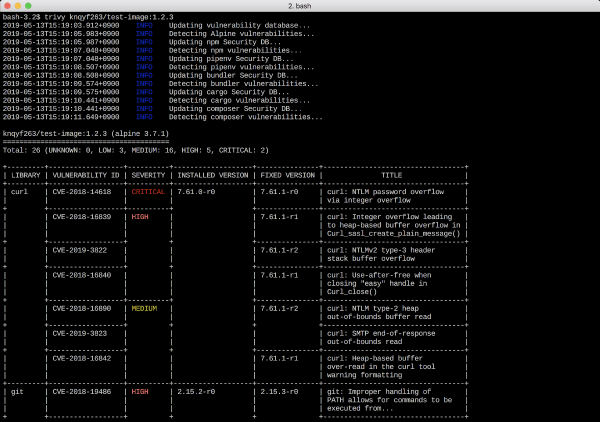Click the LIBRARY column header
This screenshot has width=600, height=422.
click(x=24, y=174)
